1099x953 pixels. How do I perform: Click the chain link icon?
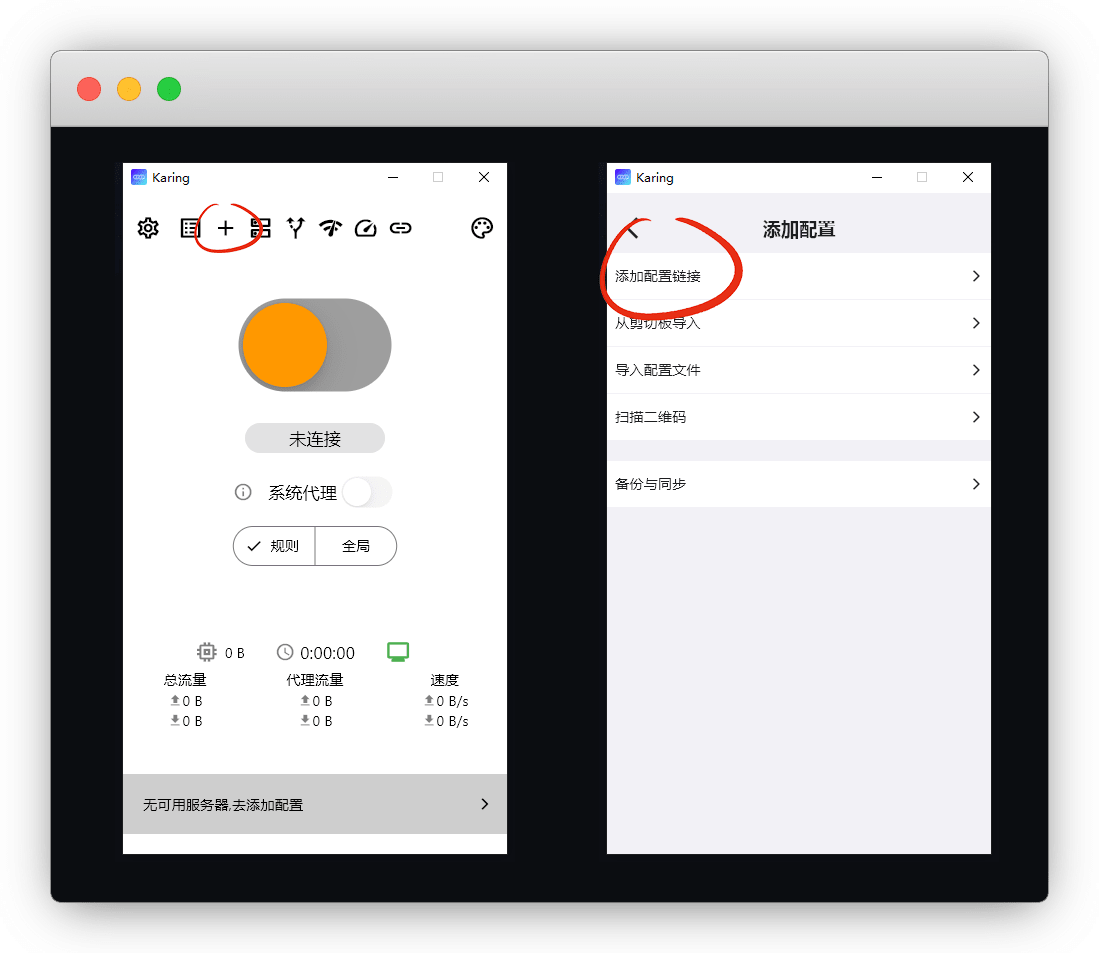400,228
